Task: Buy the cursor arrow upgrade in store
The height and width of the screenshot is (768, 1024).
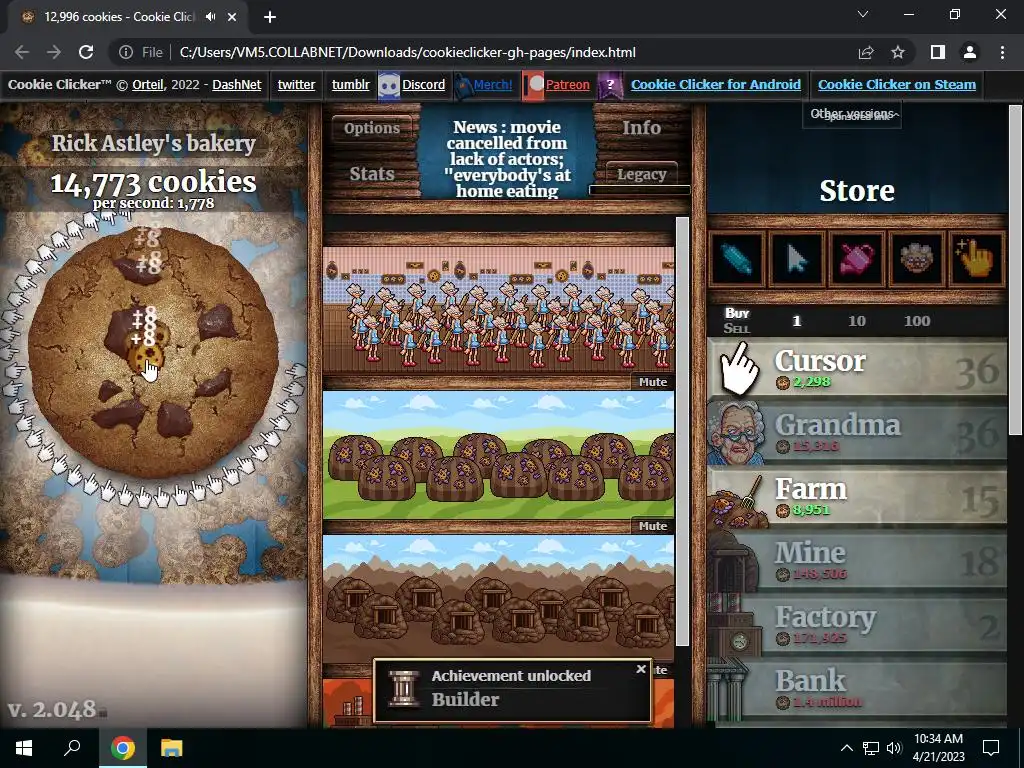Action: pos(797,260)
